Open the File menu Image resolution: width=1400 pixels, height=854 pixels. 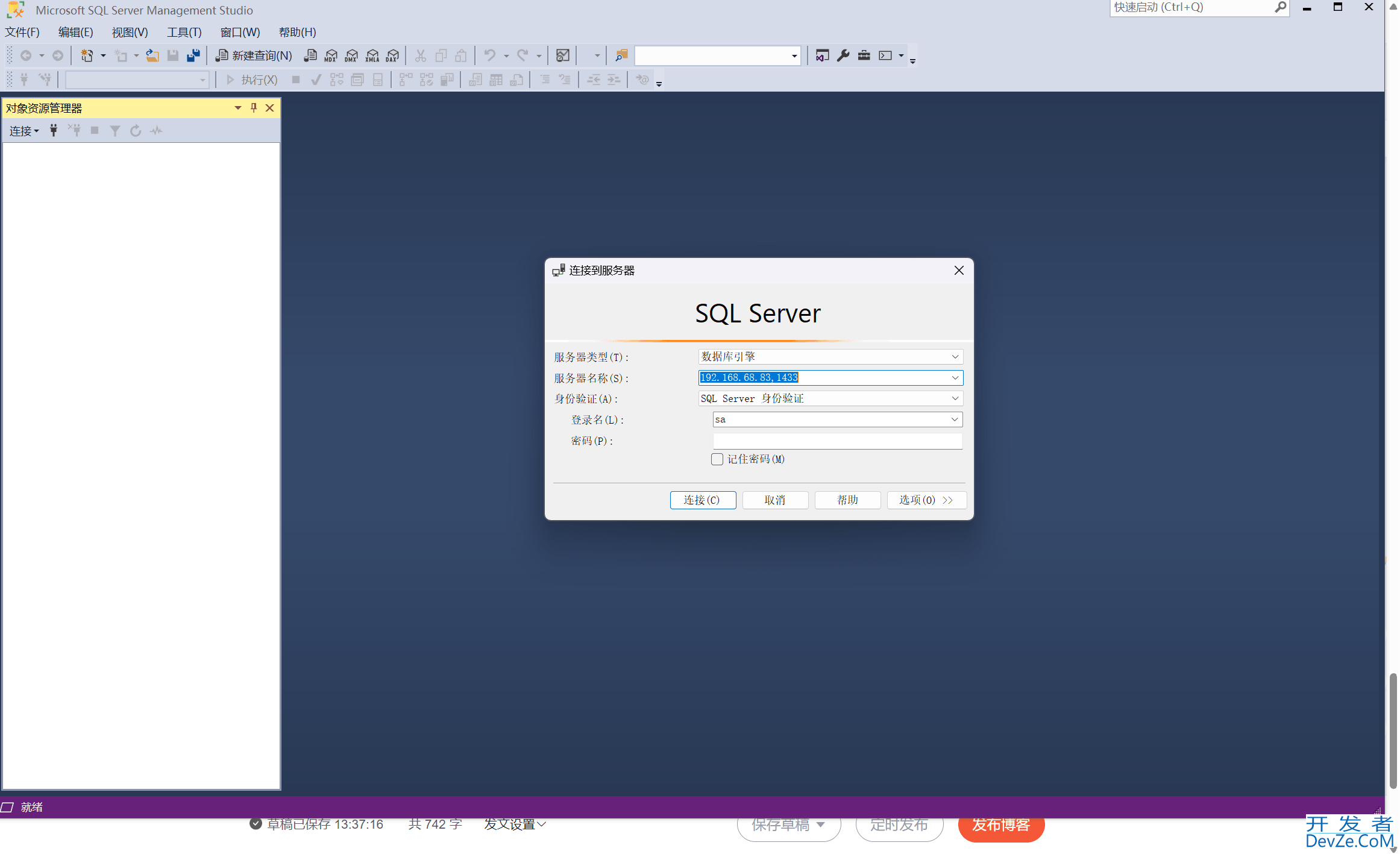[x=22, y=32]
